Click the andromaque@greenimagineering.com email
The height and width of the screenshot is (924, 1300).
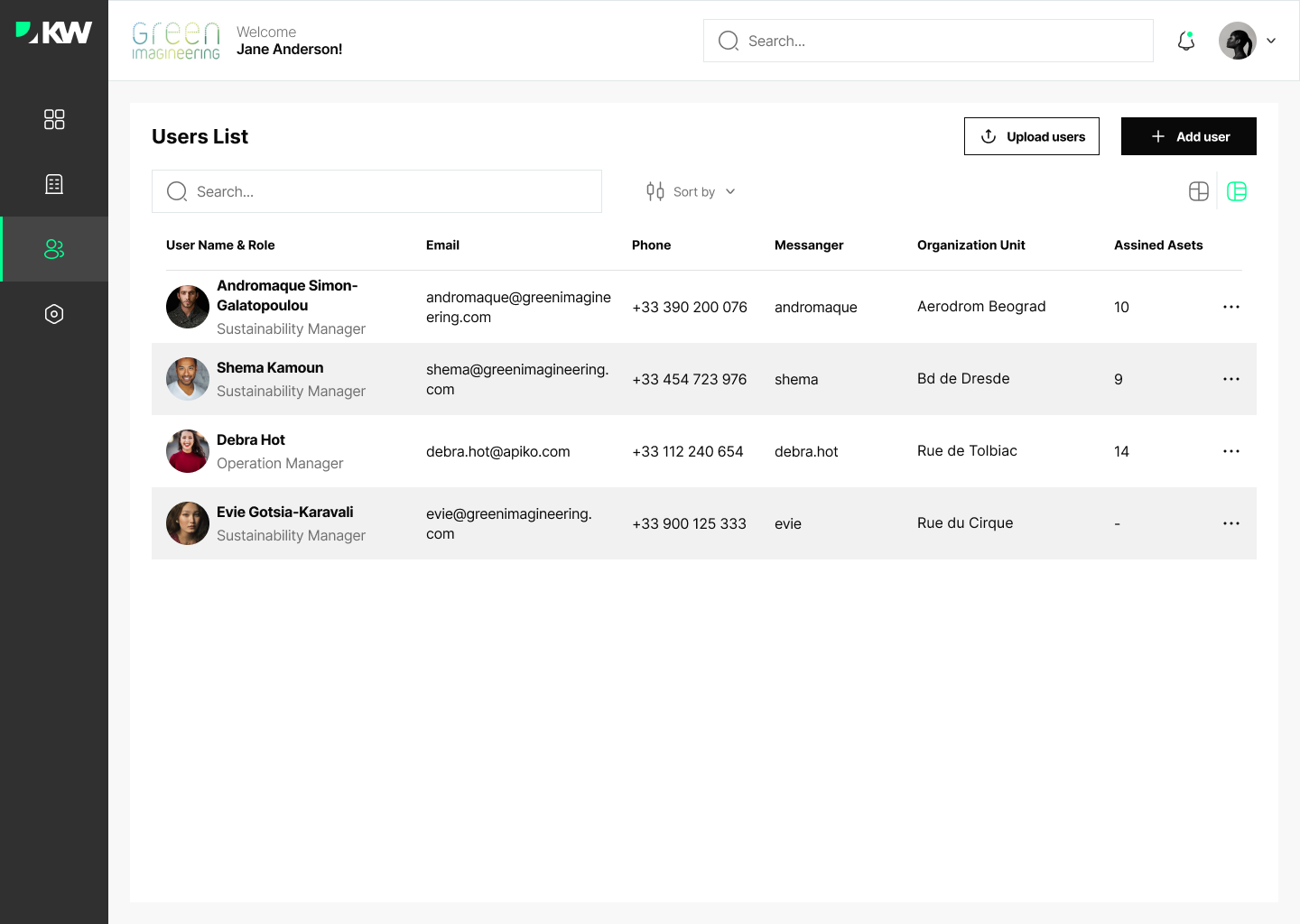click(x=518, y=307)
